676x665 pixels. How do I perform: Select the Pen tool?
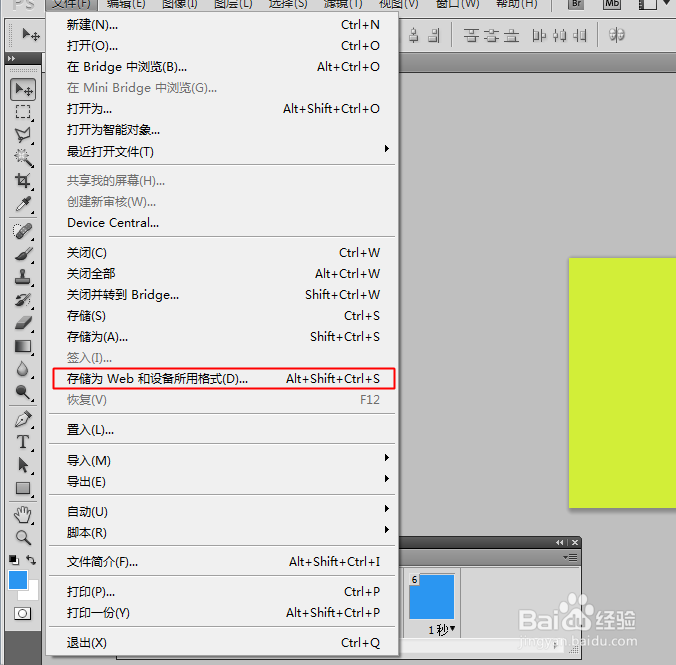(x=23, y=419)
